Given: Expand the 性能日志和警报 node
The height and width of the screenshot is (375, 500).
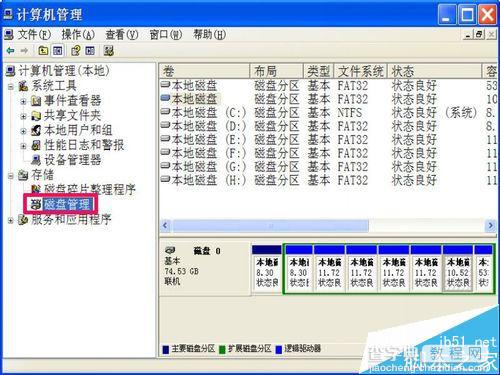Looking at the screenshot, I should 23,146.
